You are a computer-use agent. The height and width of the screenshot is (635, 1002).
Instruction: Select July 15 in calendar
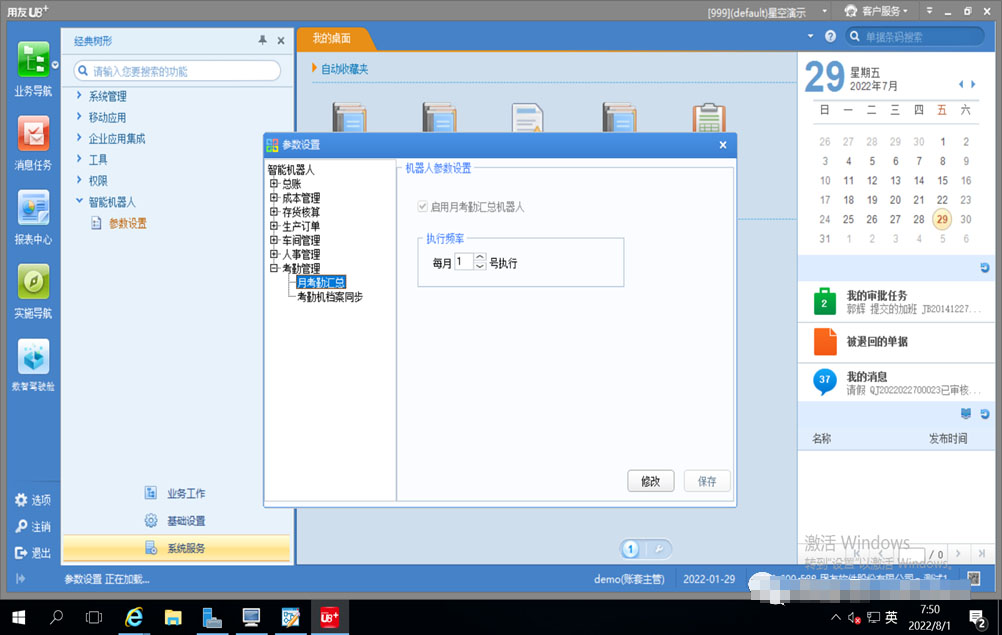tap(942, 181)
